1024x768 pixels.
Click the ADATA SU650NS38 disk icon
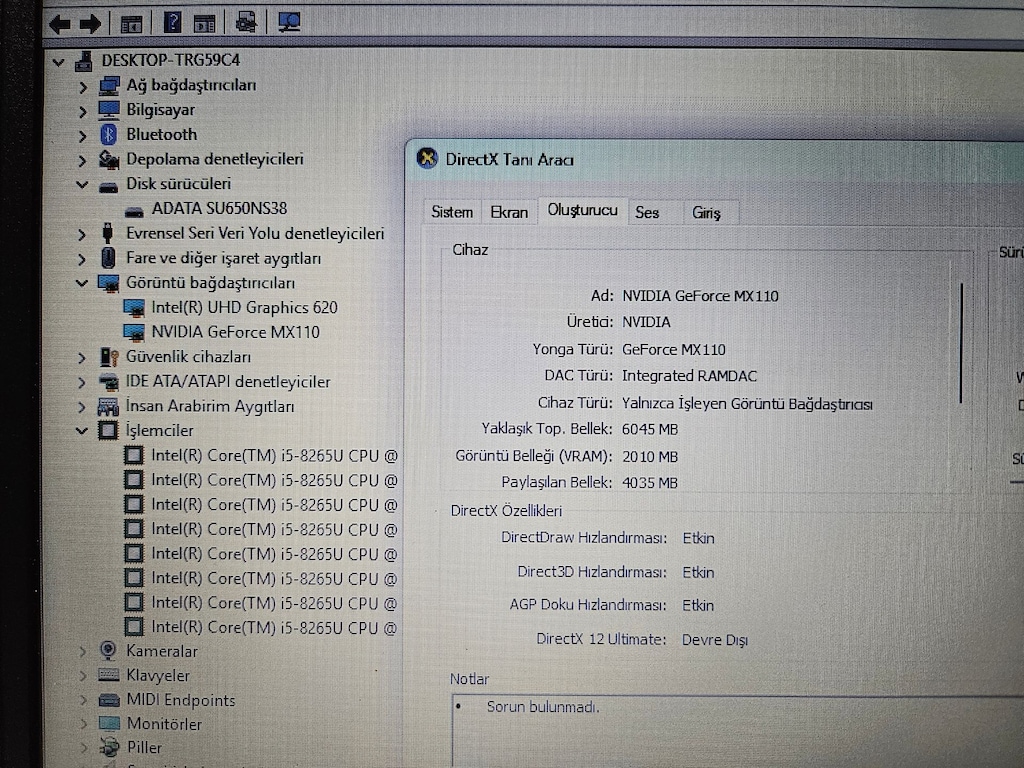point(134,211)
